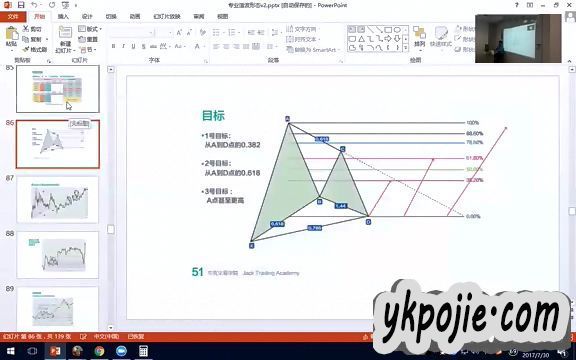
Task: Expand the Layout (版式) dropdown
Action: [x=90, y=29]
